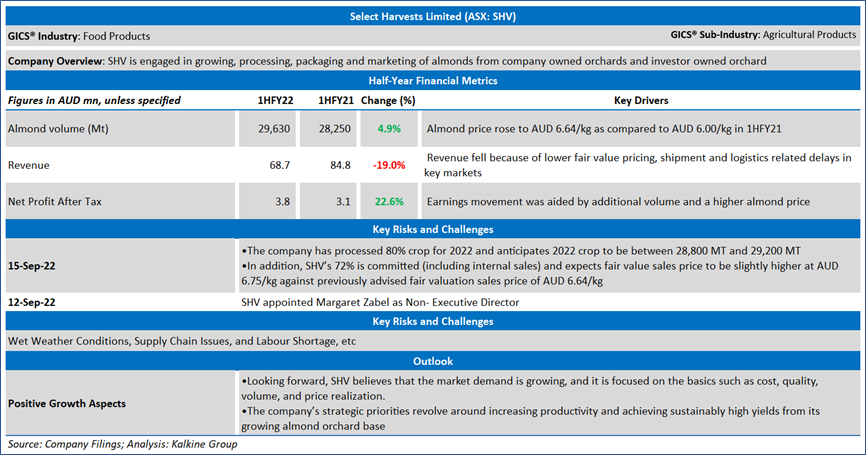Select the Almond volume (Mt) row label
The image size is (866, 455).
click(58, 129)
